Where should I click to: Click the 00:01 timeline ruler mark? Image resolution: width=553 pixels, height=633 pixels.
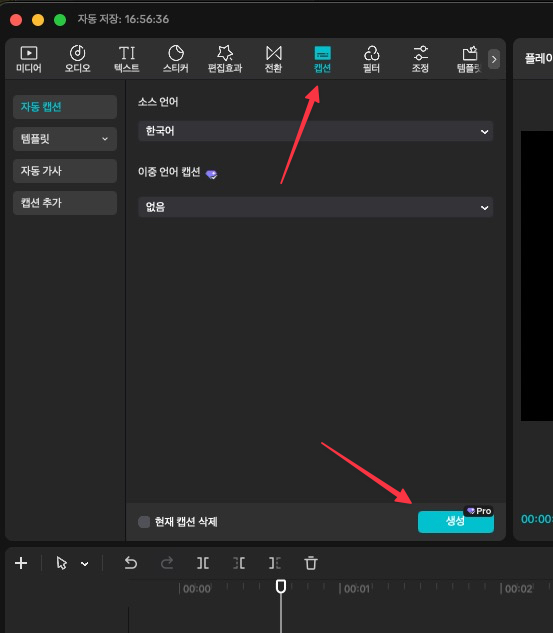coord(357,589)
